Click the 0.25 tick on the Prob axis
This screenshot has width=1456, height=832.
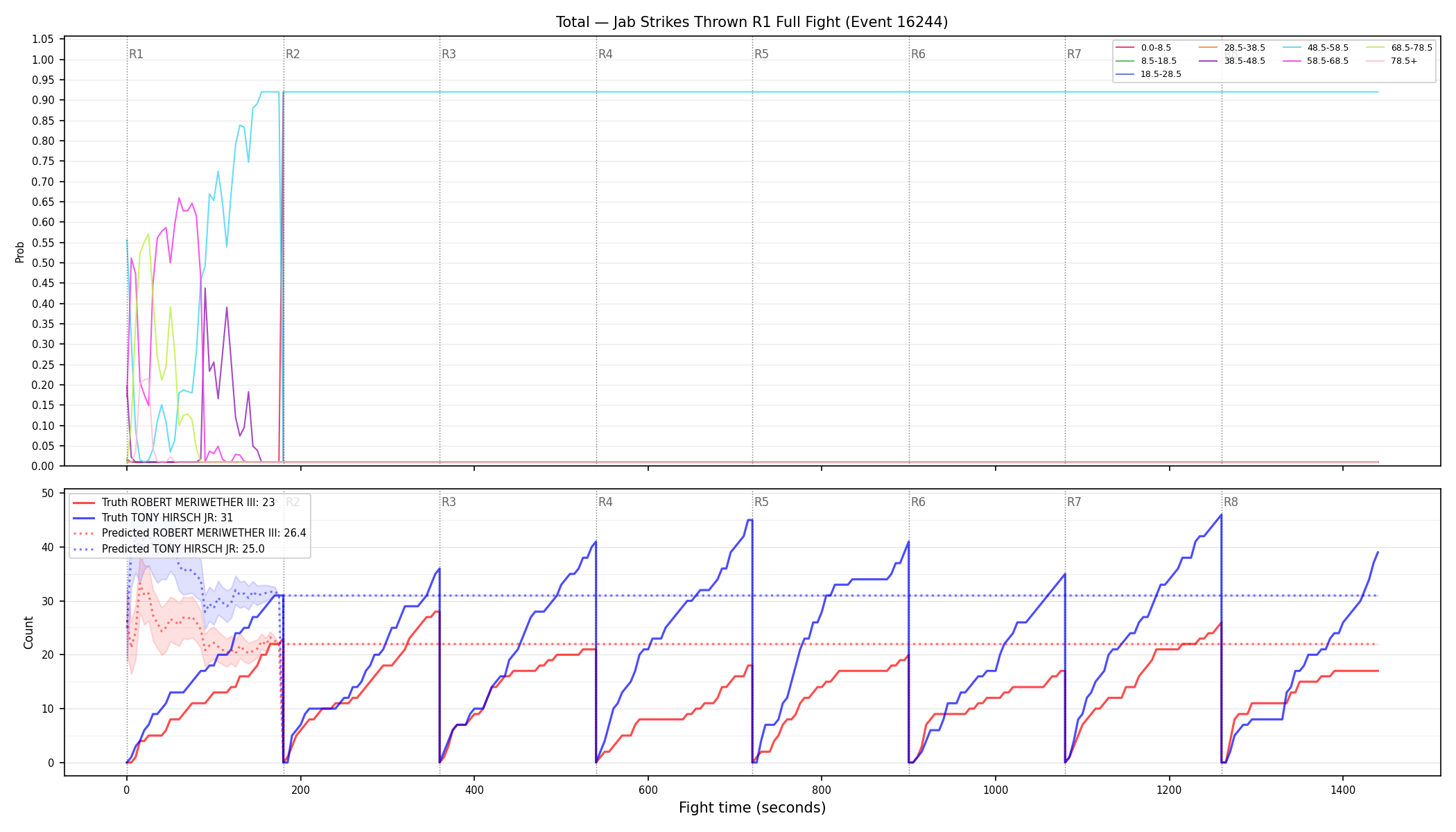tap(43, 365)
